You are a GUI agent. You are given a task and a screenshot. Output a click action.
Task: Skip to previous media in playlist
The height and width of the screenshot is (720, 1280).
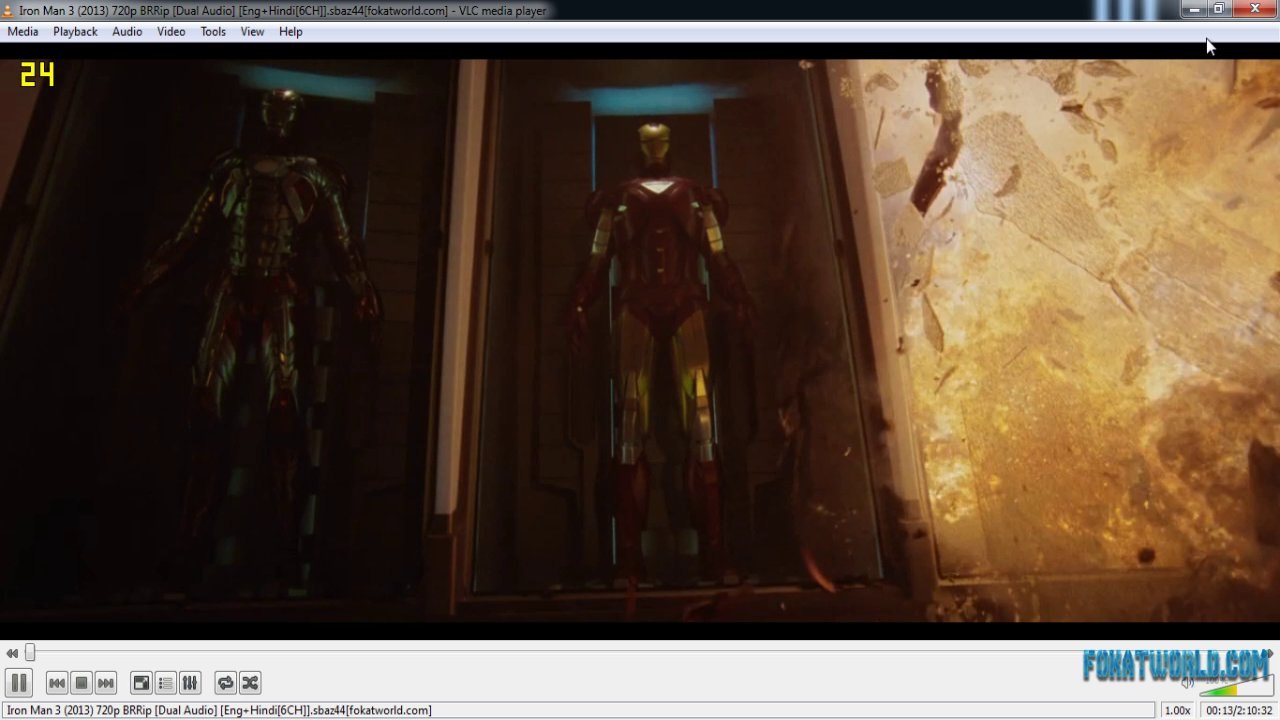57,683
